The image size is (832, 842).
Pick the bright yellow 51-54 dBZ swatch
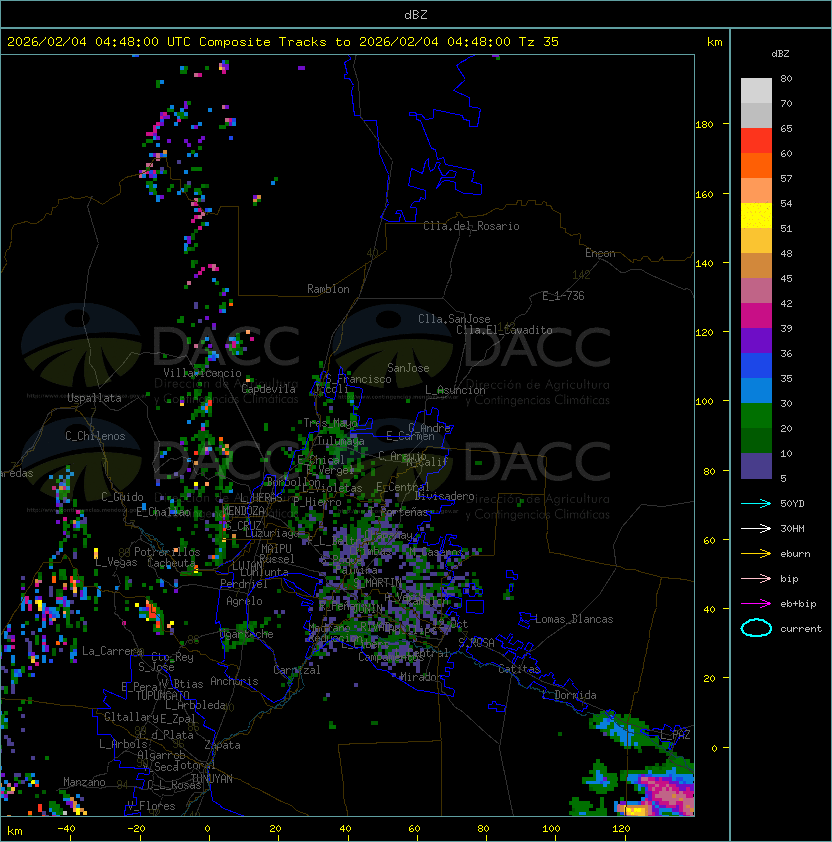click(x=756, y=216)
